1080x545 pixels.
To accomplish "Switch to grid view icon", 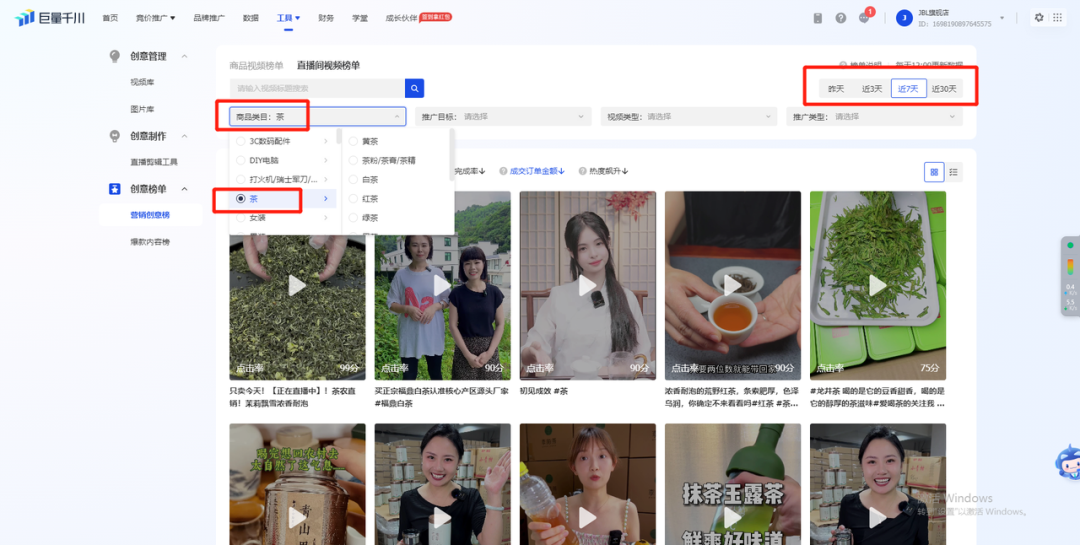I will [x=934, y=172].
